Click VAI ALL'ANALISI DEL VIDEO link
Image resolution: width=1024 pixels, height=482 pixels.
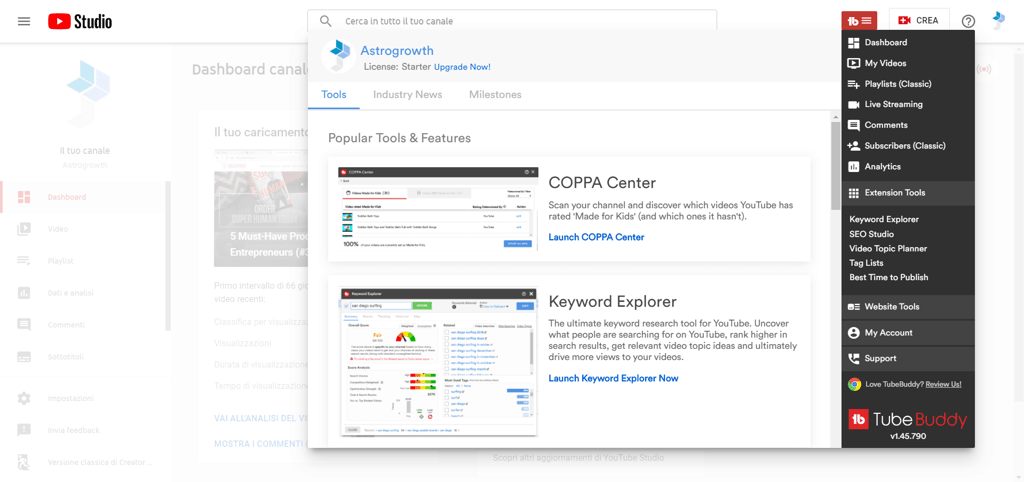point(261,418)
